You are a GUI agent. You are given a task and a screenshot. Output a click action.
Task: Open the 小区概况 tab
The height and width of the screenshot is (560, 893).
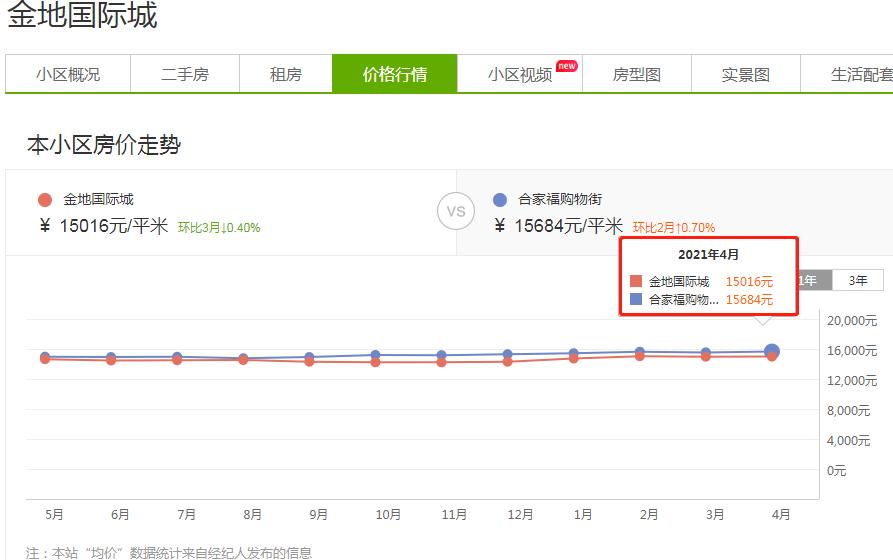point(68,74)
